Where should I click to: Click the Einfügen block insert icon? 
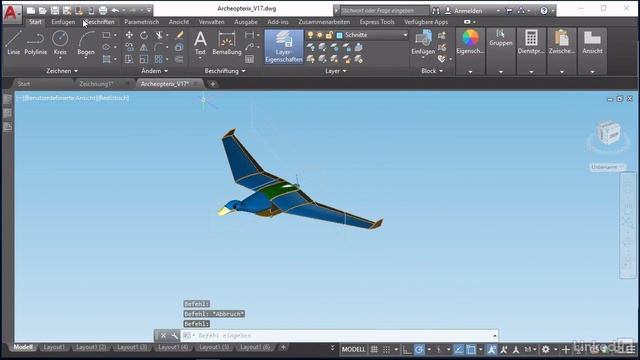(423, 42)
